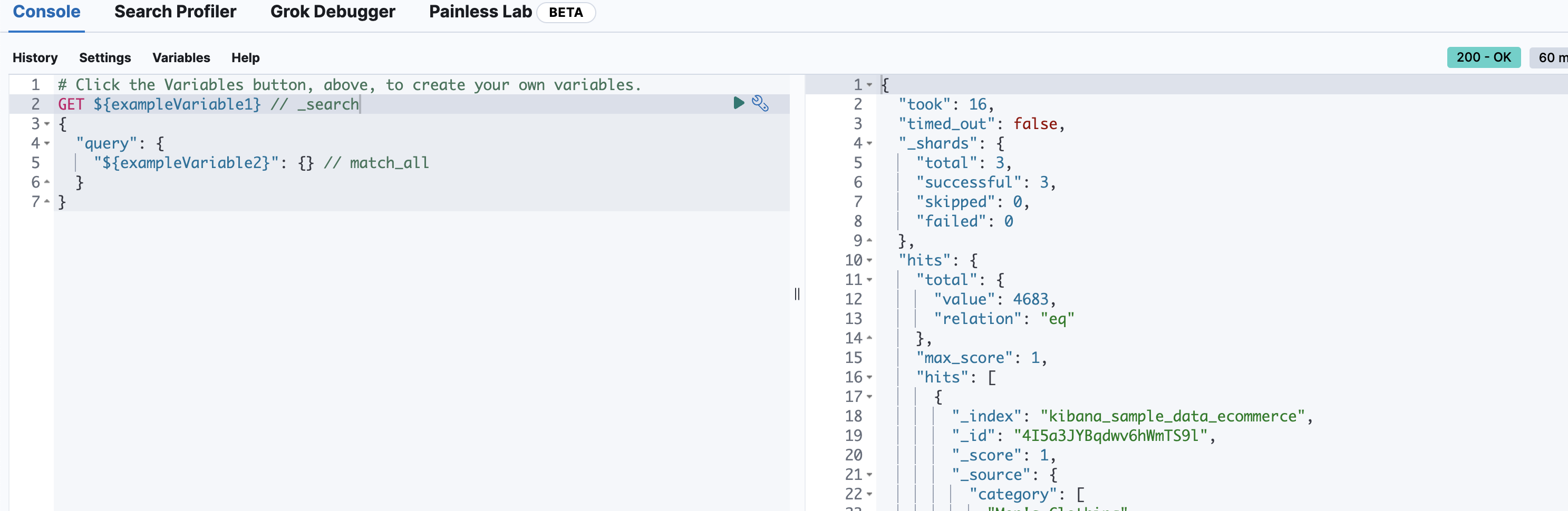Open the History panel

coord(35,58)
